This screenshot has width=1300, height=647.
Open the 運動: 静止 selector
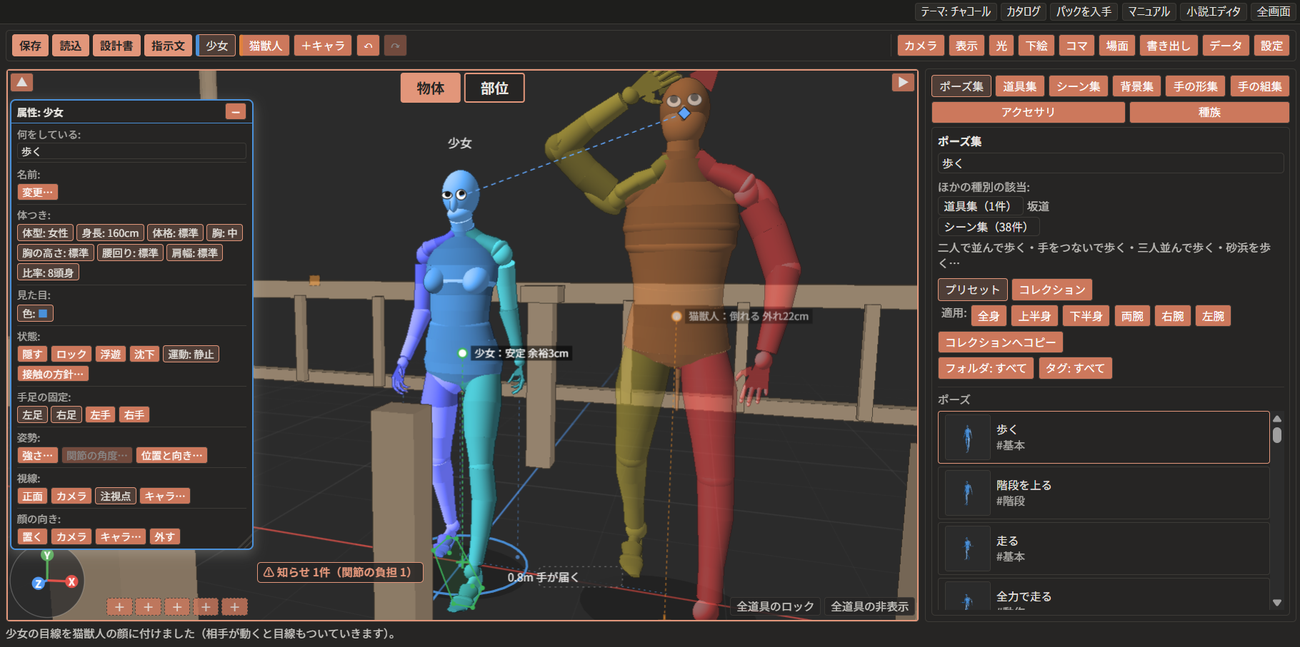coord(191,354)
